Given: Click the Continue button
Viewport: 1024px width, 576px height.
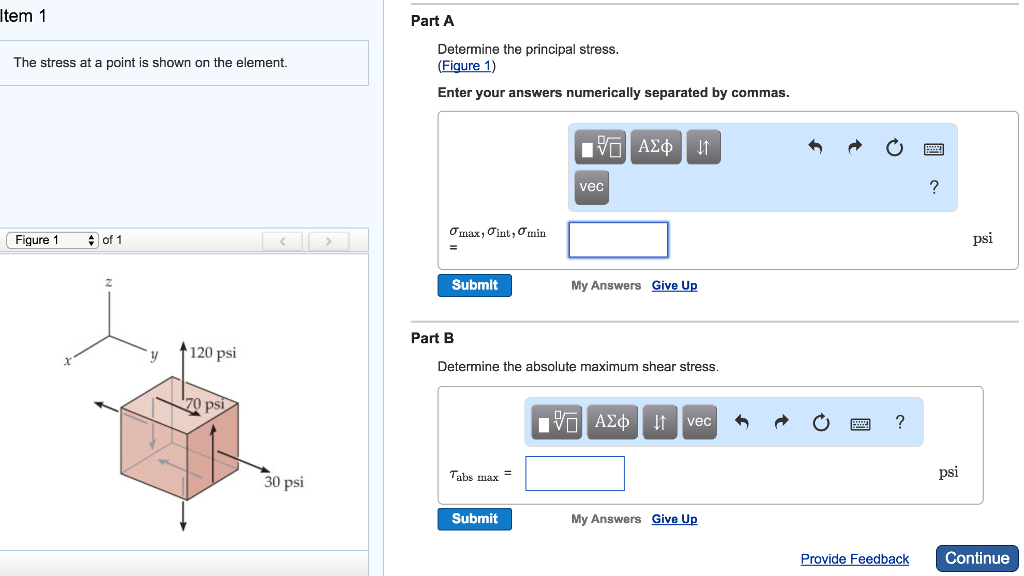Looking at the screenshot, I should coord(977,558).
